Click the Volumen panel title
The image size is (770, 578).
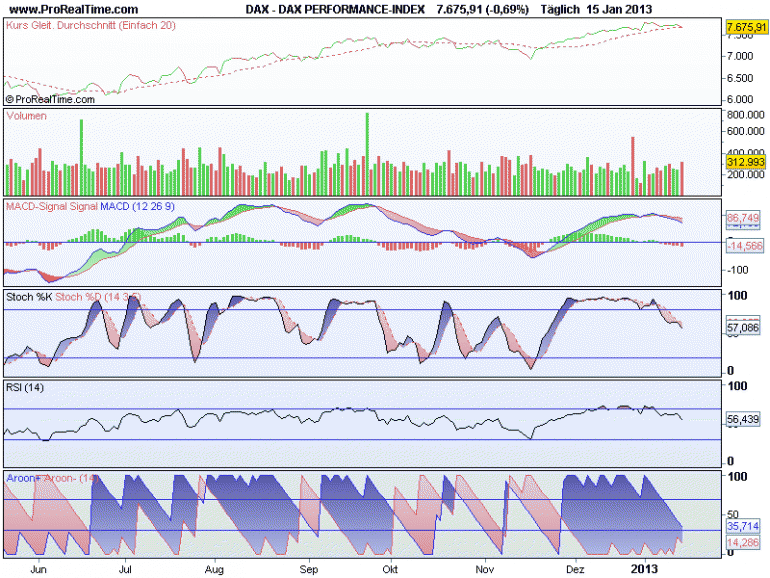click(x=27, y=116)
